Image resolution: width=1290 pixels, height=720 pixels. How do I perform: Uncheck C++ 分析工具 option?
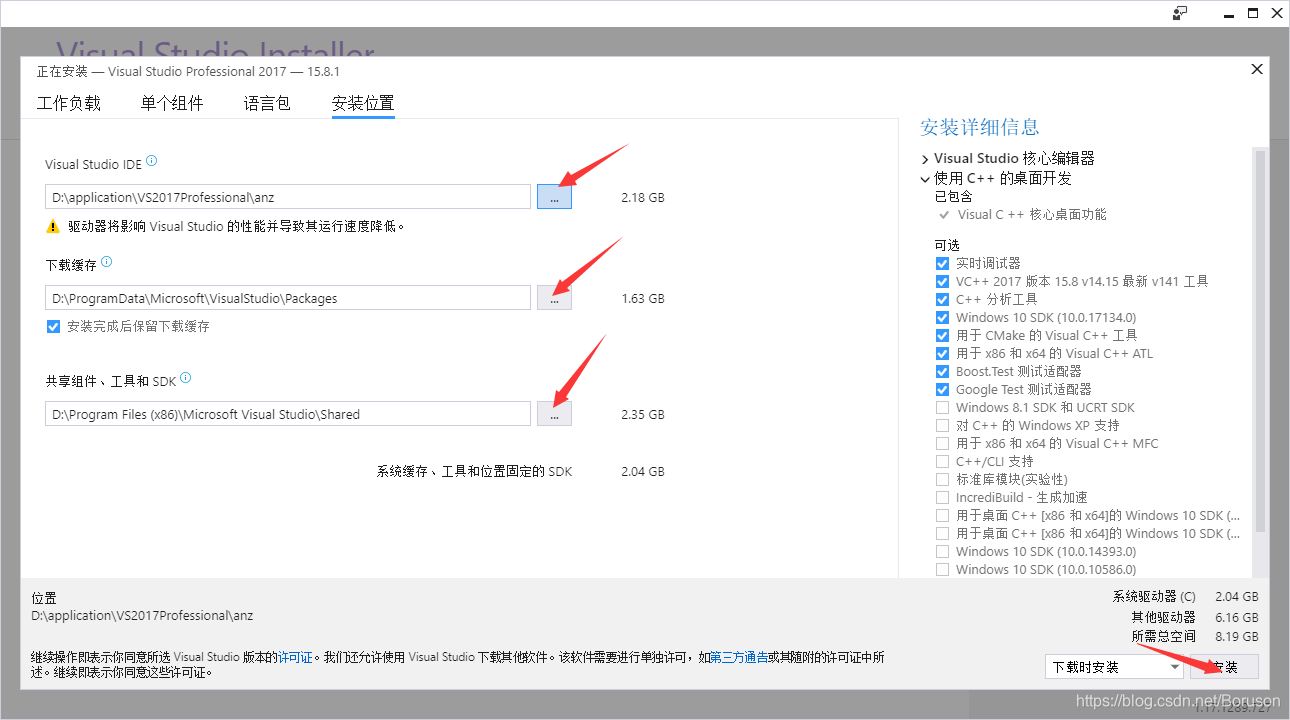(x=942, y=299)
